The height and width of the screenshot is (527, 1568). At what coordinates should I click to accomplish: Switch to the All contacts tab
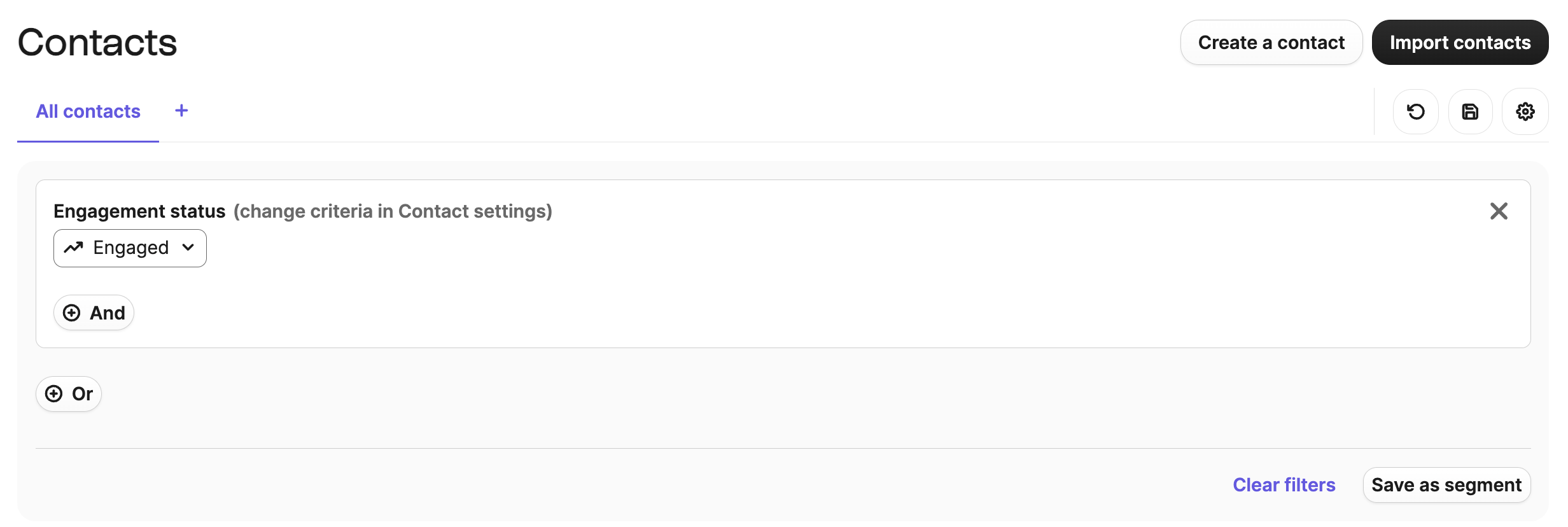coord(88,111)
